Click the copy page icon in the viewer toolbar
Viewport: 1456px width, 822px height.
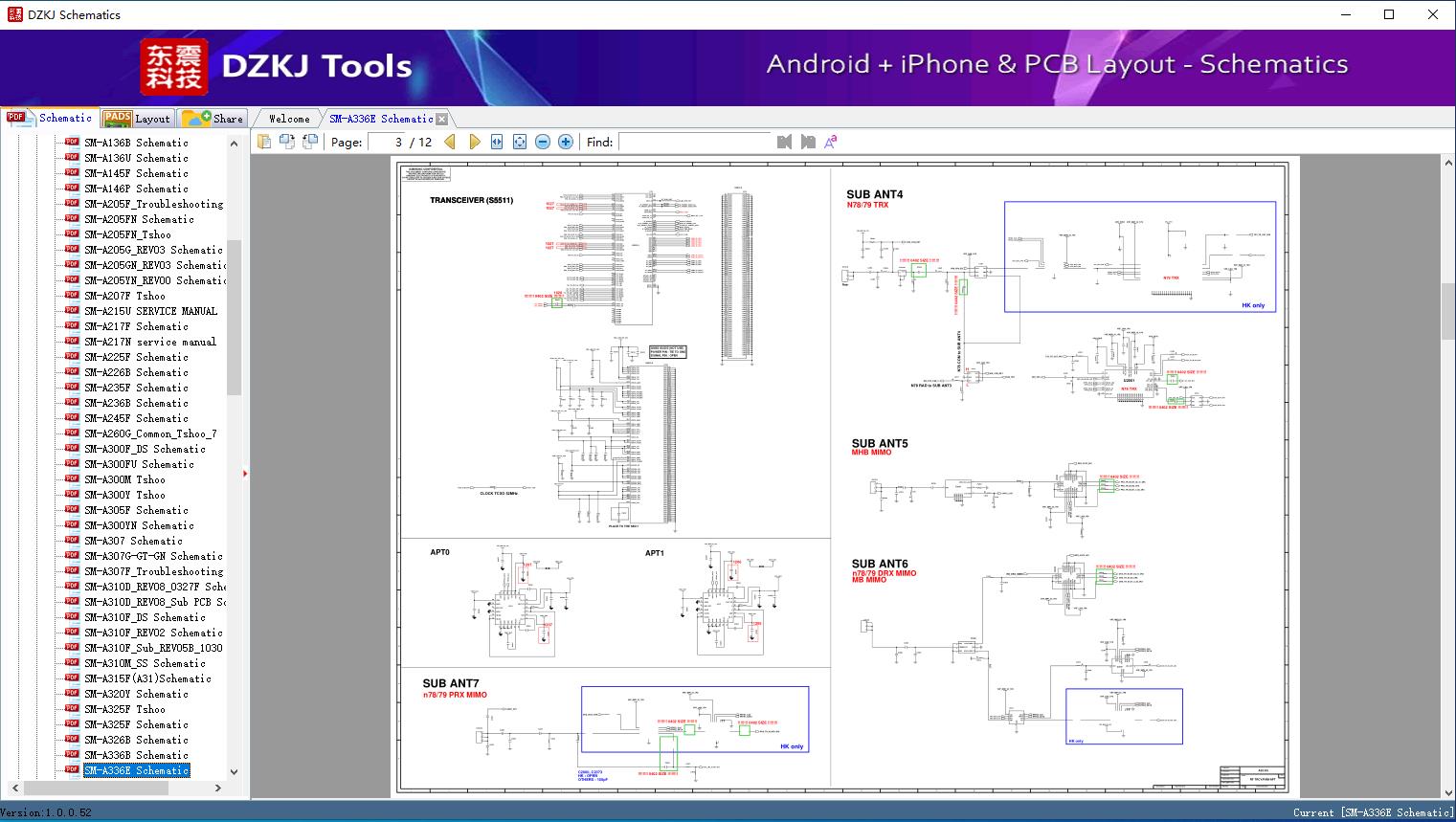pyautogui.click(x=264, y=142)
